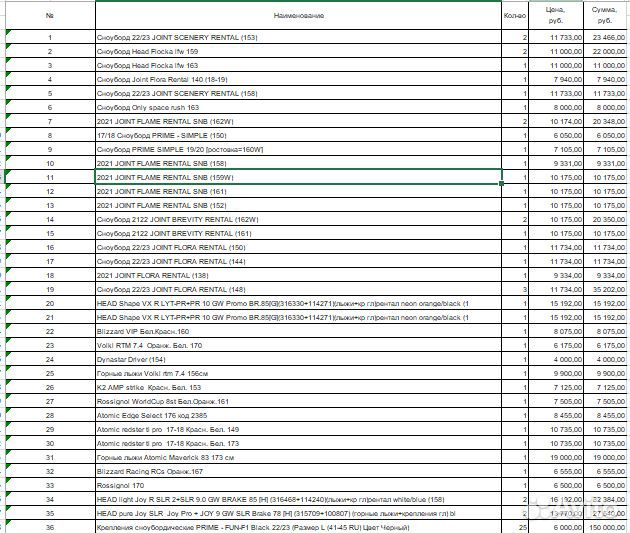Click the 'Atomic Edge Select 176' cell
The width and height of the screenshot is (630, 533).
point(298,415)
